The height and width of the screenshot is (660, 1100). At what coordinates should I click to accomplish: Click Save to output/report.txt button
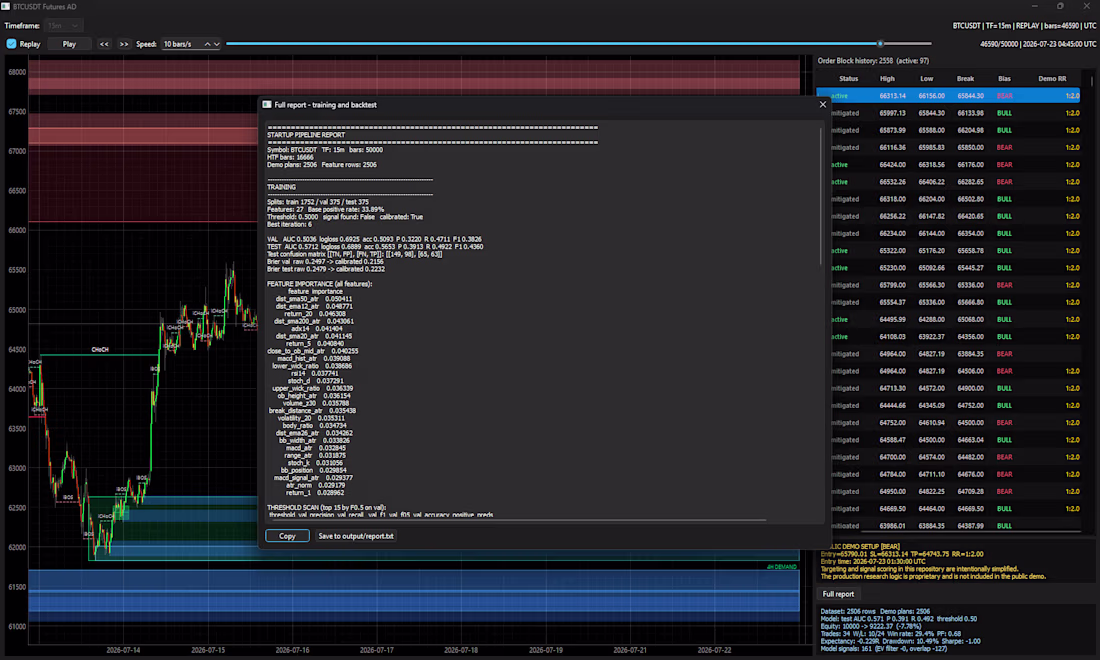[356, 536]
